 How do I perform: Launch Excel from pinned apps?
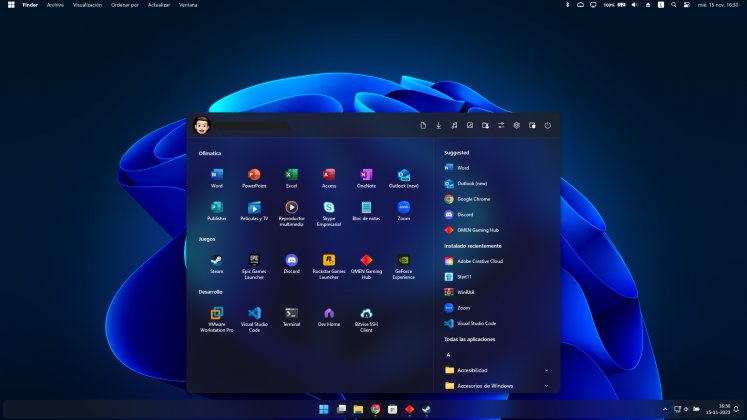point(292,179)
